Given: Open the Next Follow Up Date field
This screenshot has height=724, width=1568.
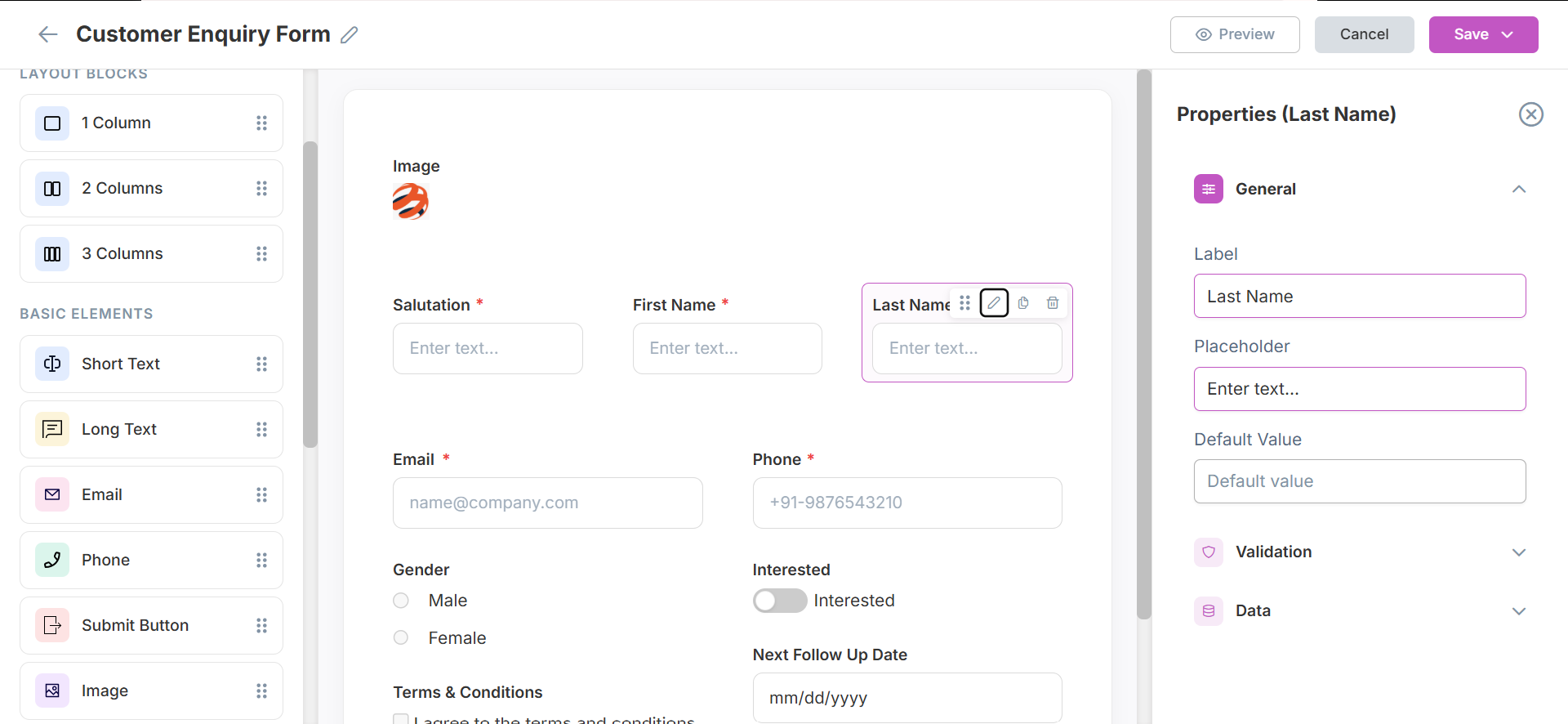Looking at the screenshot, I should pos(907,698).
